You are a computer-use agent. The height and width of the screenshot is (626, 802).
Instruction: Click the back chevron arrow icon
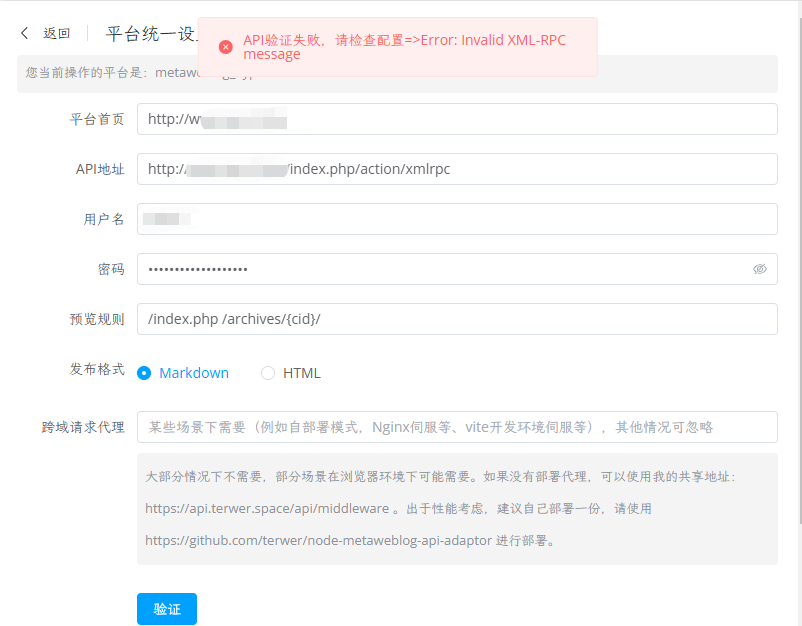pos(24,32)
